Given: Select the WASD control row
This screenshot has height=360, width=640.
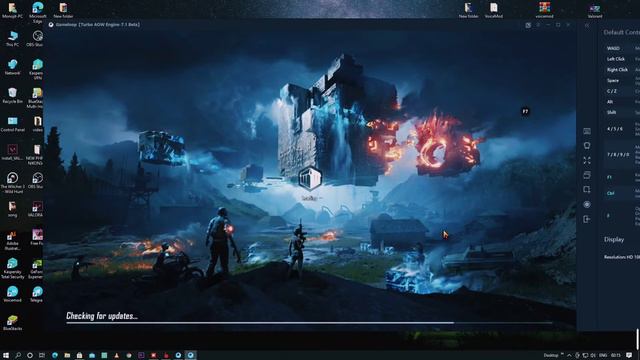Looking at the screenshot, I should click(622, 48).
